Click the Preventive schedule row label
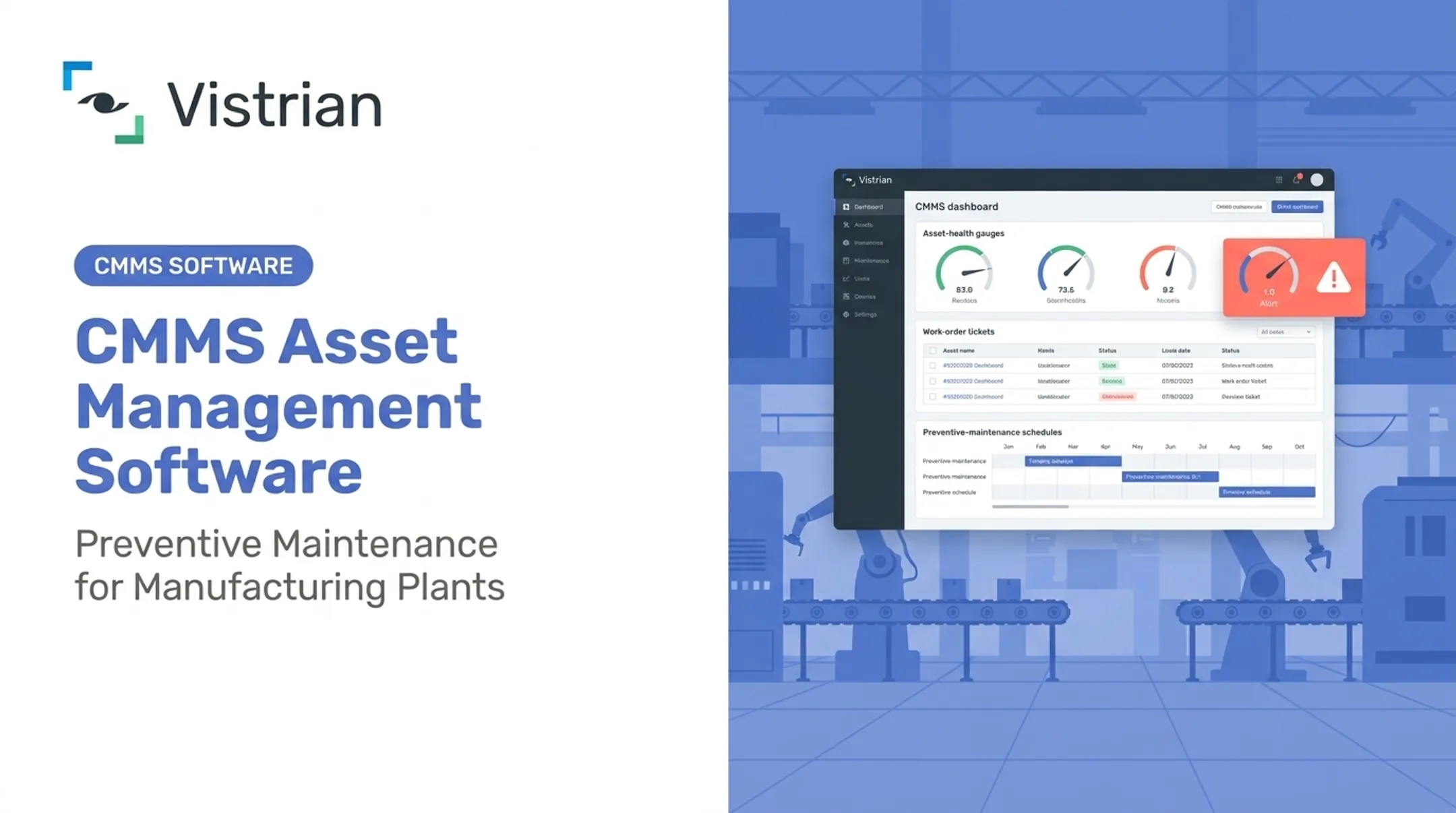Viewport: 1456px width, 813px height. coord(949,493)
